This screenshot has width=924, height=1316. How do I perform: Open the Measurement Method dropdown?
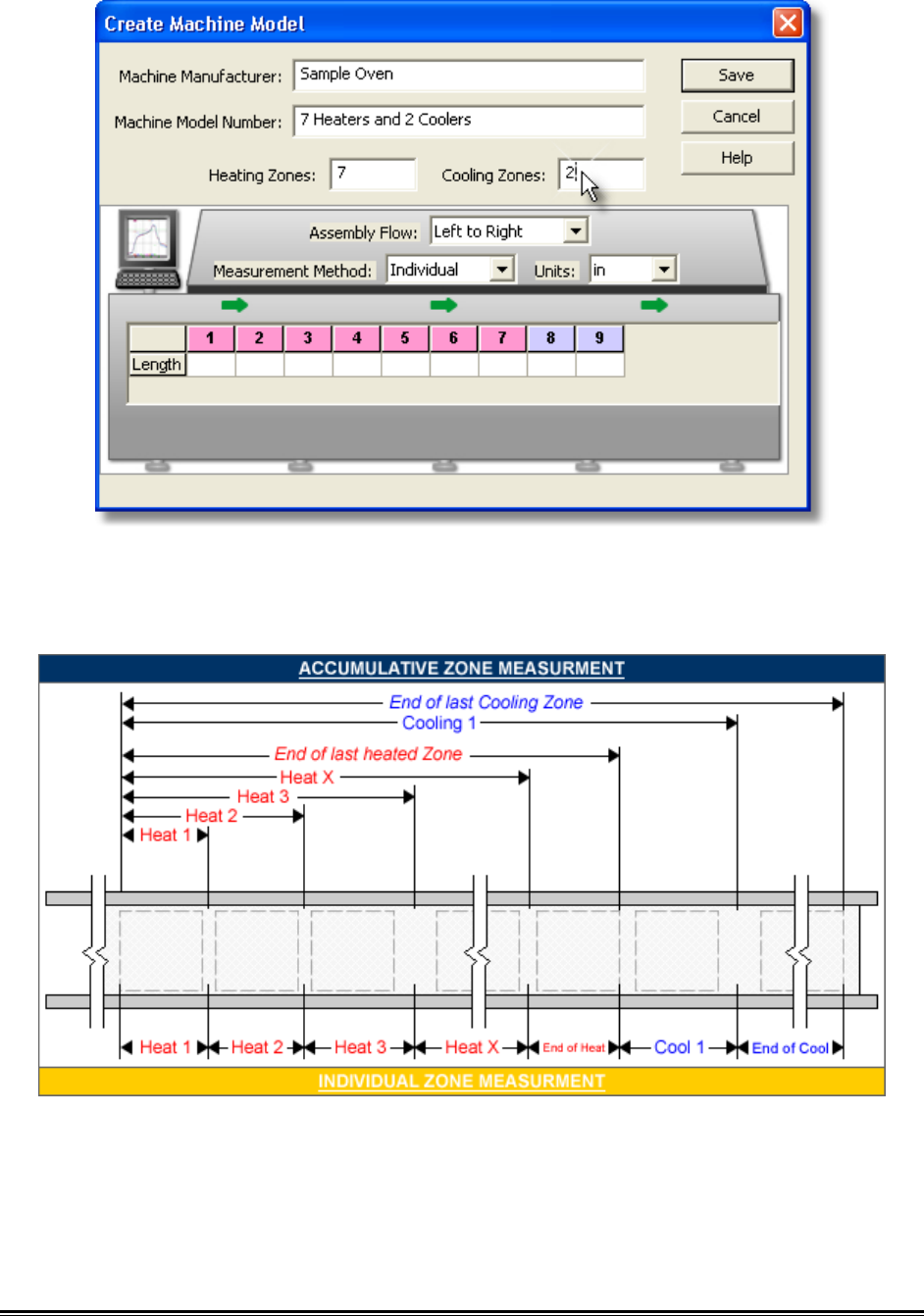pos(502,270)
